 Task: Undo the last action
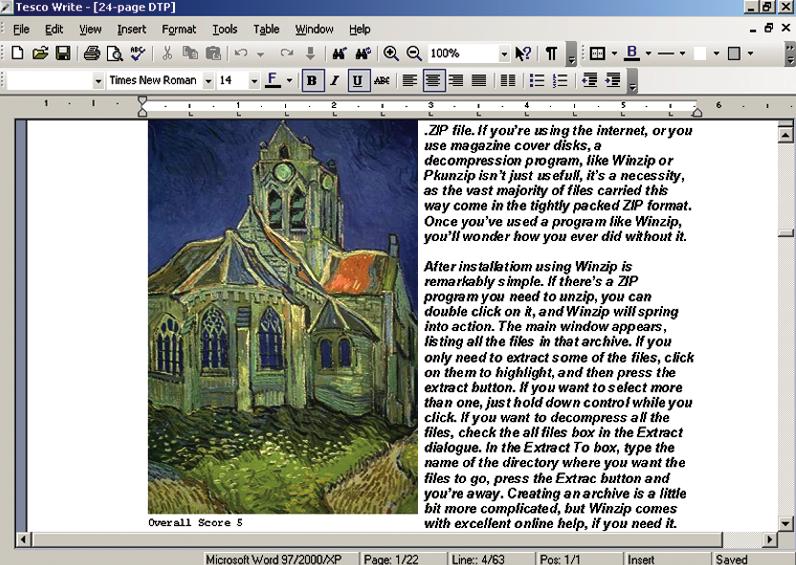pos(241,53)
